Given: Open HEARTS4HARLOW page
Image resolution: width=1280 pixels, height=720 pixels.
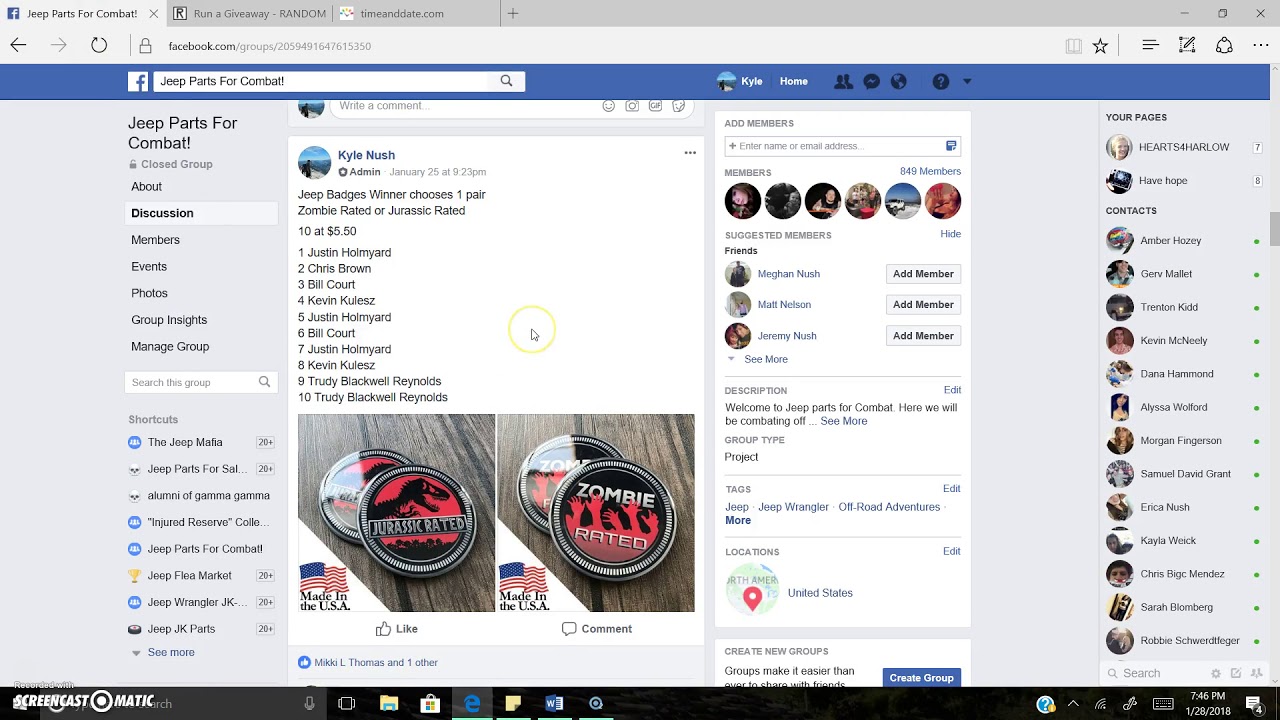Looking at the screenshot, I should pos(1184,147).
